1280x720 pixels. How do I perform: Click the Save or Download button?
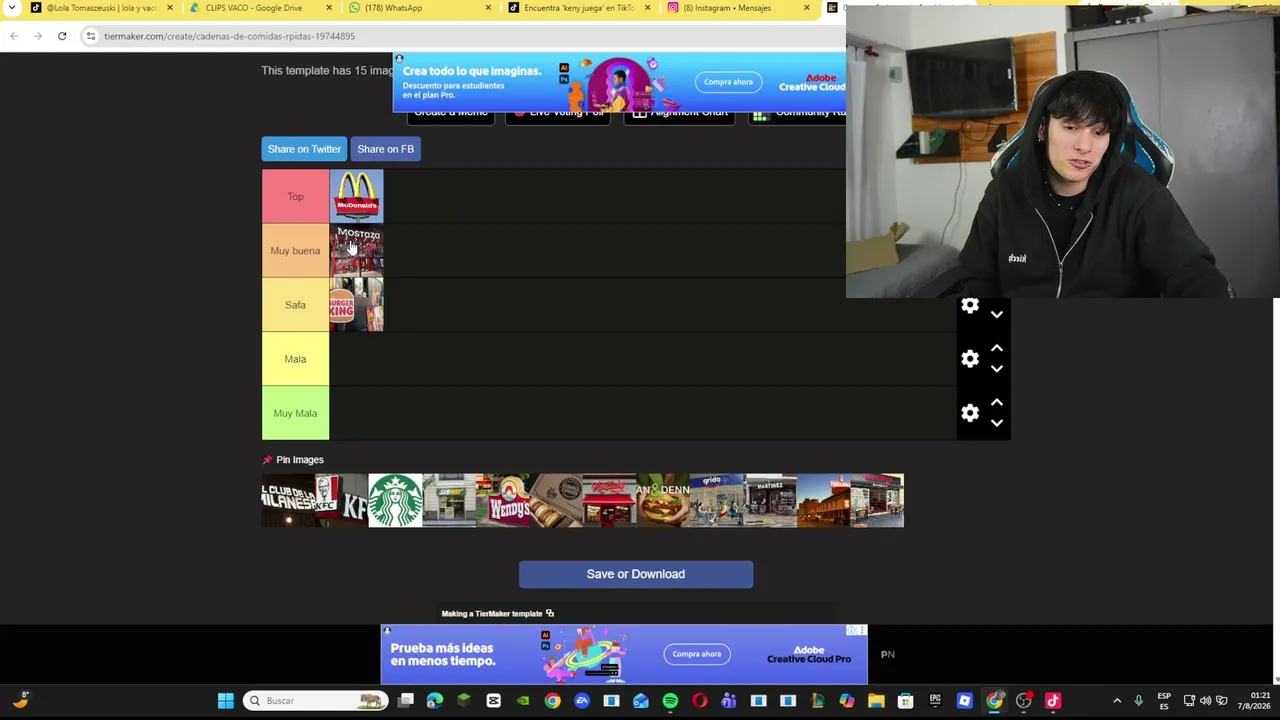(x=636, y=574)
